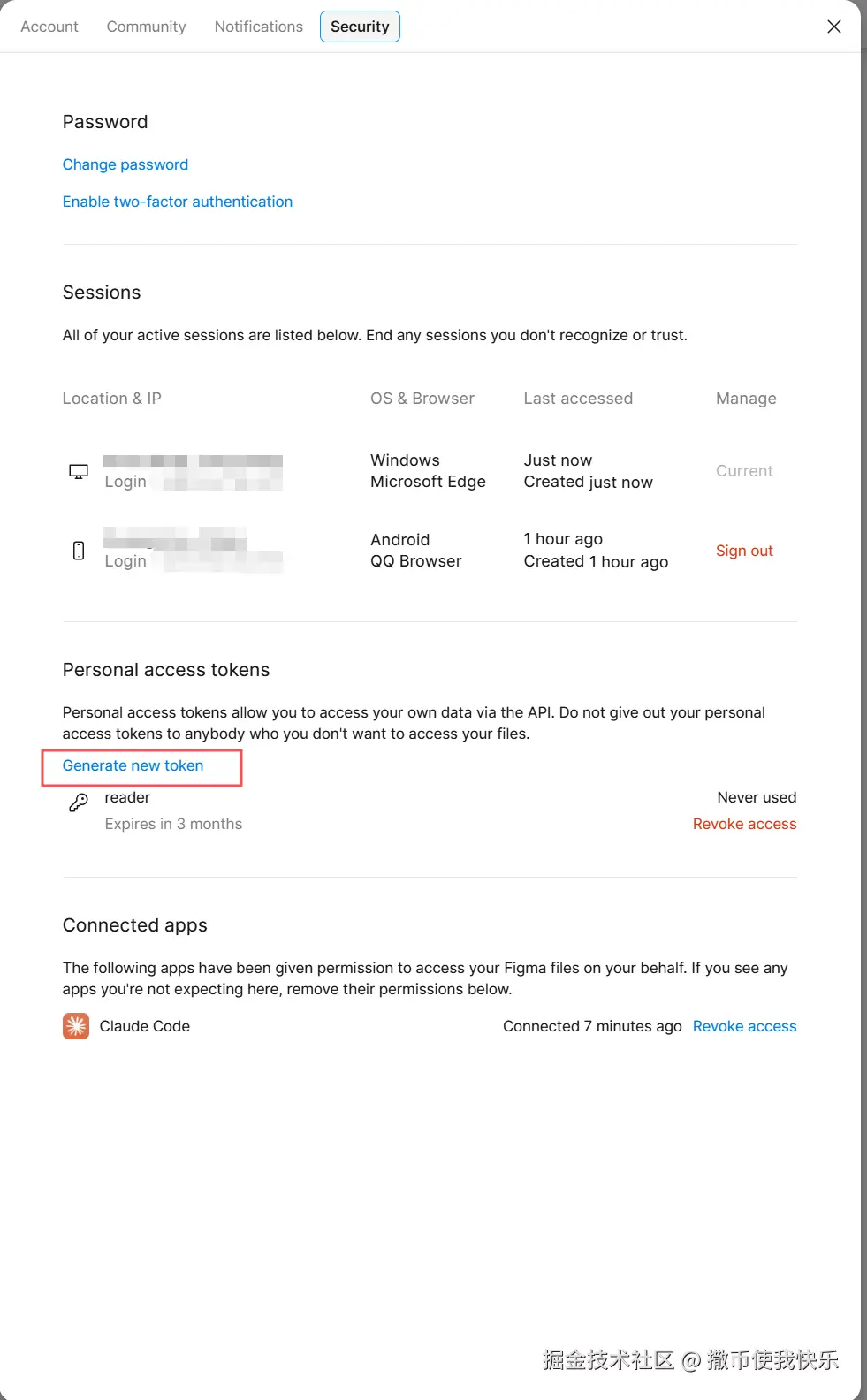Image resolution: width=867 pixels, height=1400 pixels.
Task: Close the settings dialog with X
Action: point(833,27)
